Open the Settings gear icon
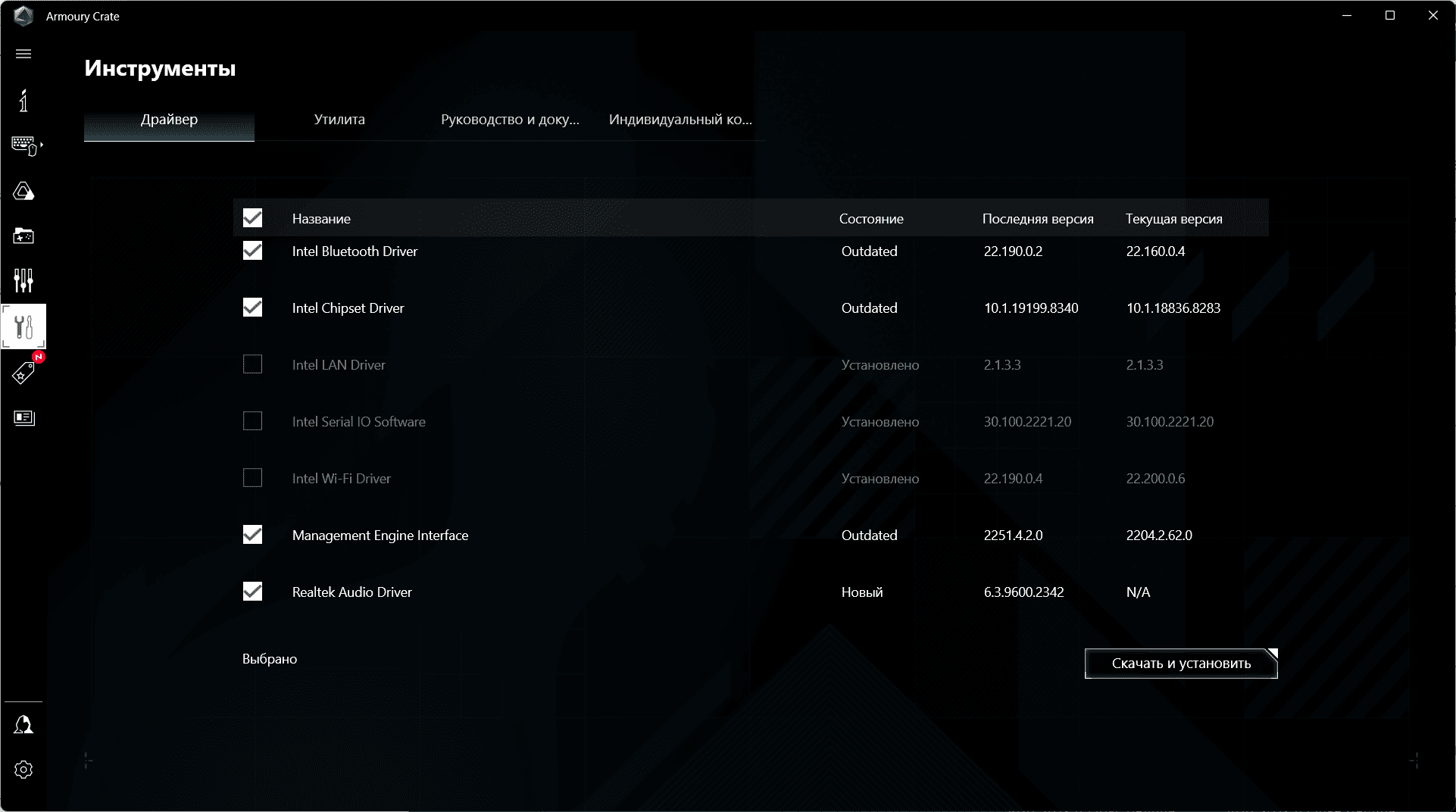The image size is (1456, 812). click(x=23, y=770)
